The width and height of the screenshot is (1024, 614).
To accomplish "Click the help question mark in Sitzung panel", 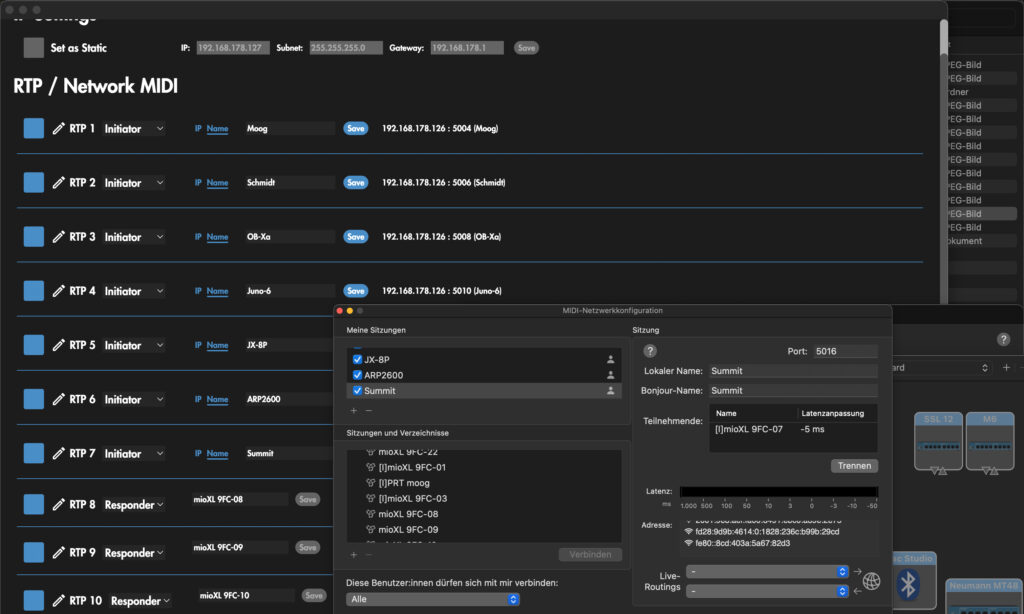I will [650, 351].
